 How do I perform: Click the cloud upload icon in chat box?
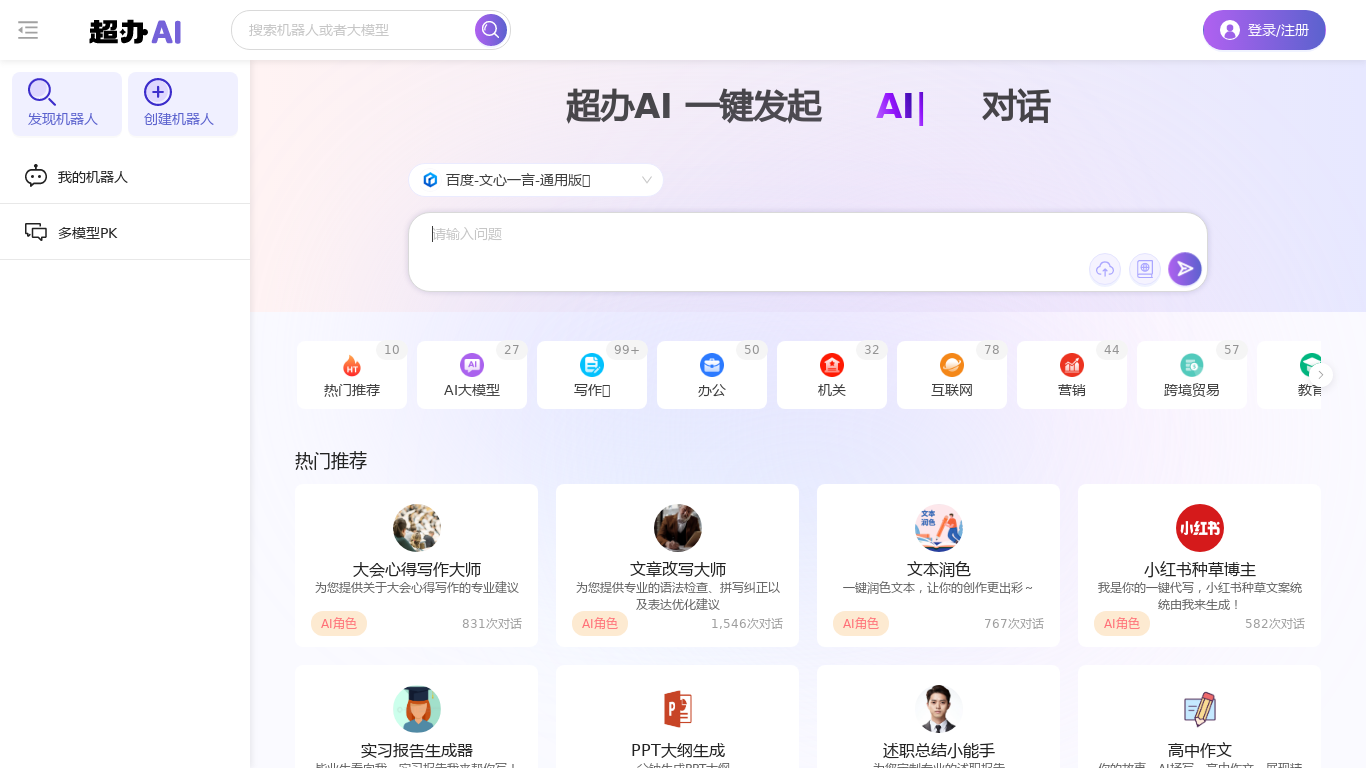[1104, 269]
